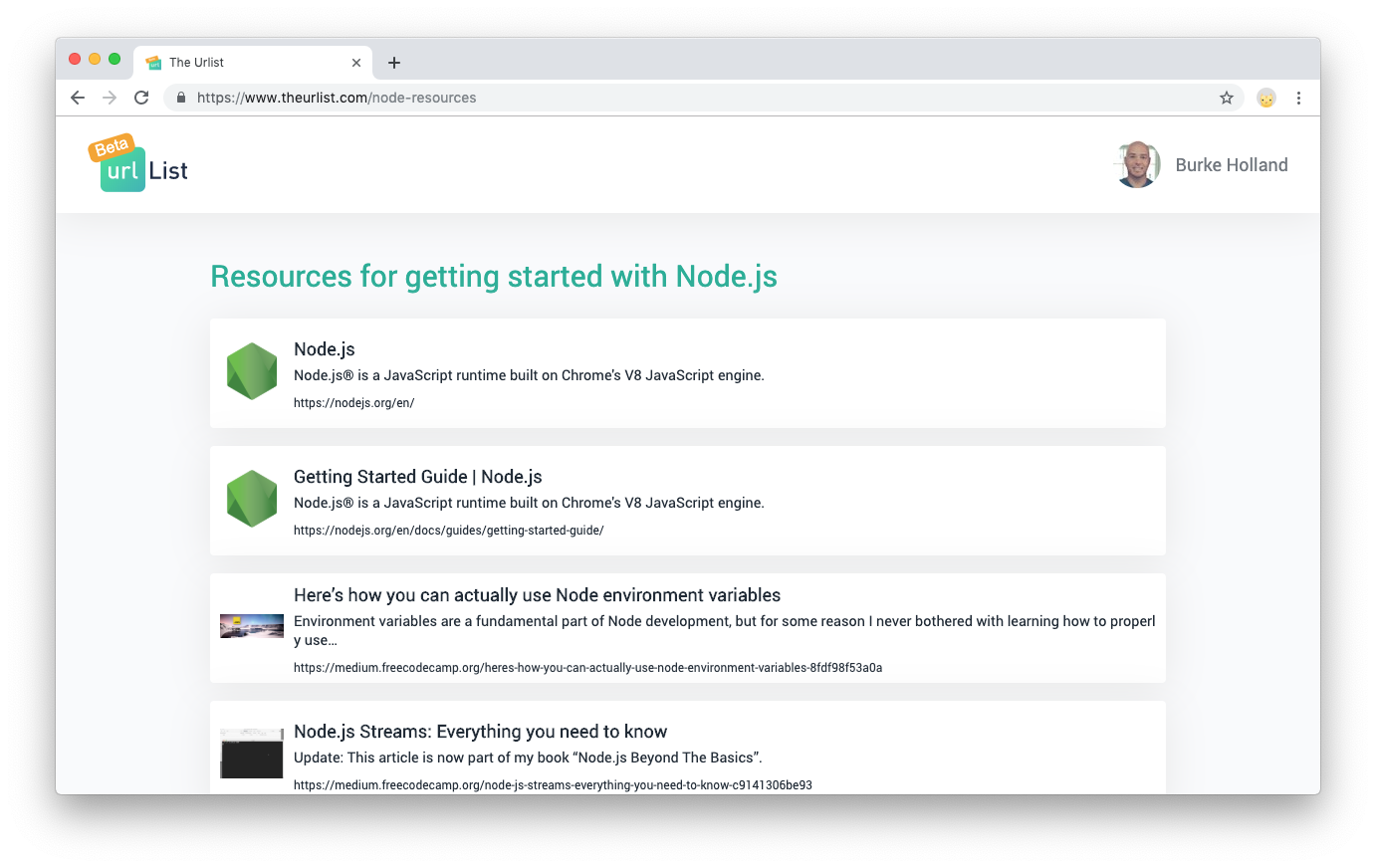1376x868 pixels.
Task: Open the Chrome profile avatar
Action: click(1266, 98)
